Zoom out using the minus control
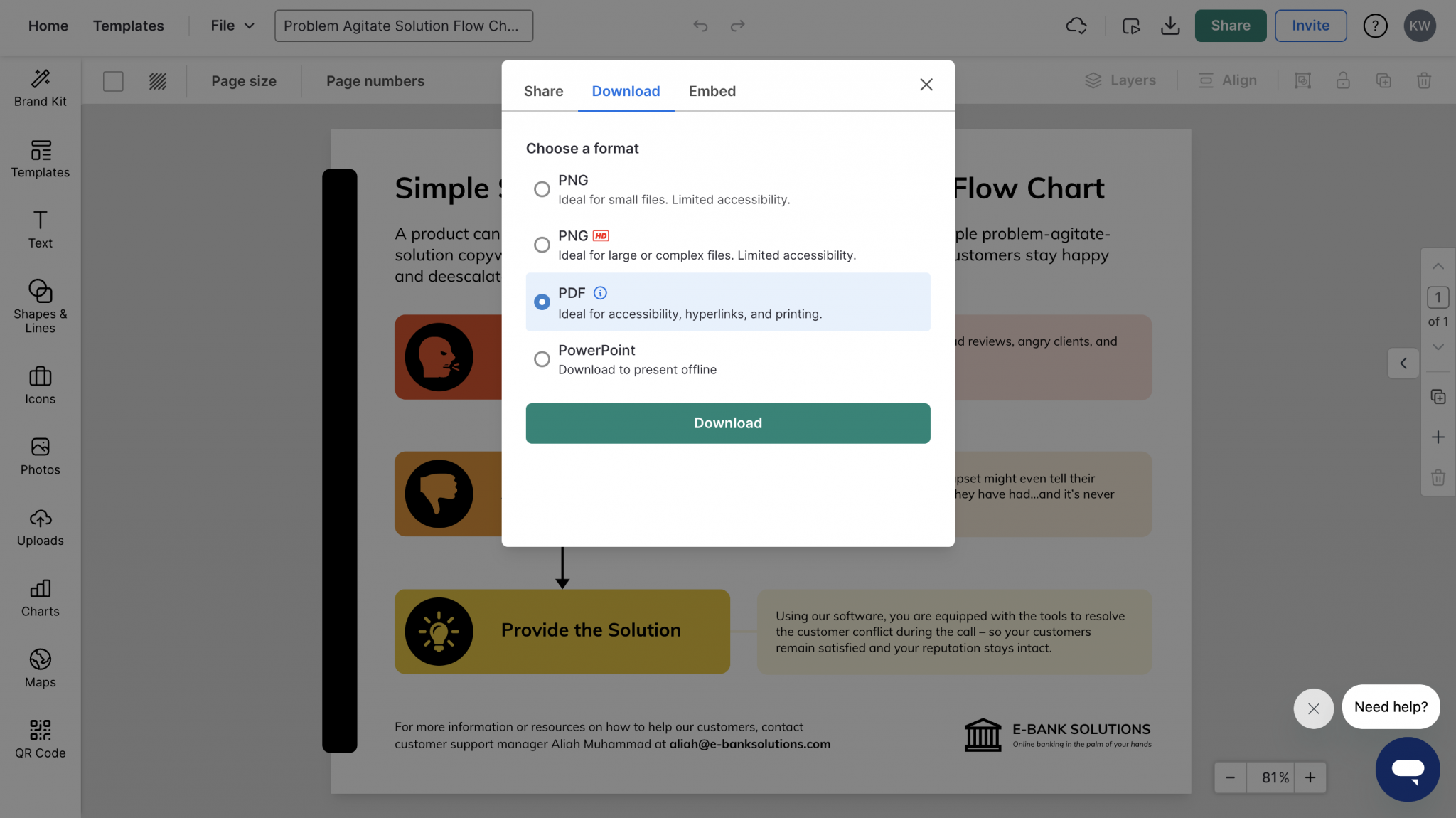1456x818 pixels. [x=1230, y=777]
